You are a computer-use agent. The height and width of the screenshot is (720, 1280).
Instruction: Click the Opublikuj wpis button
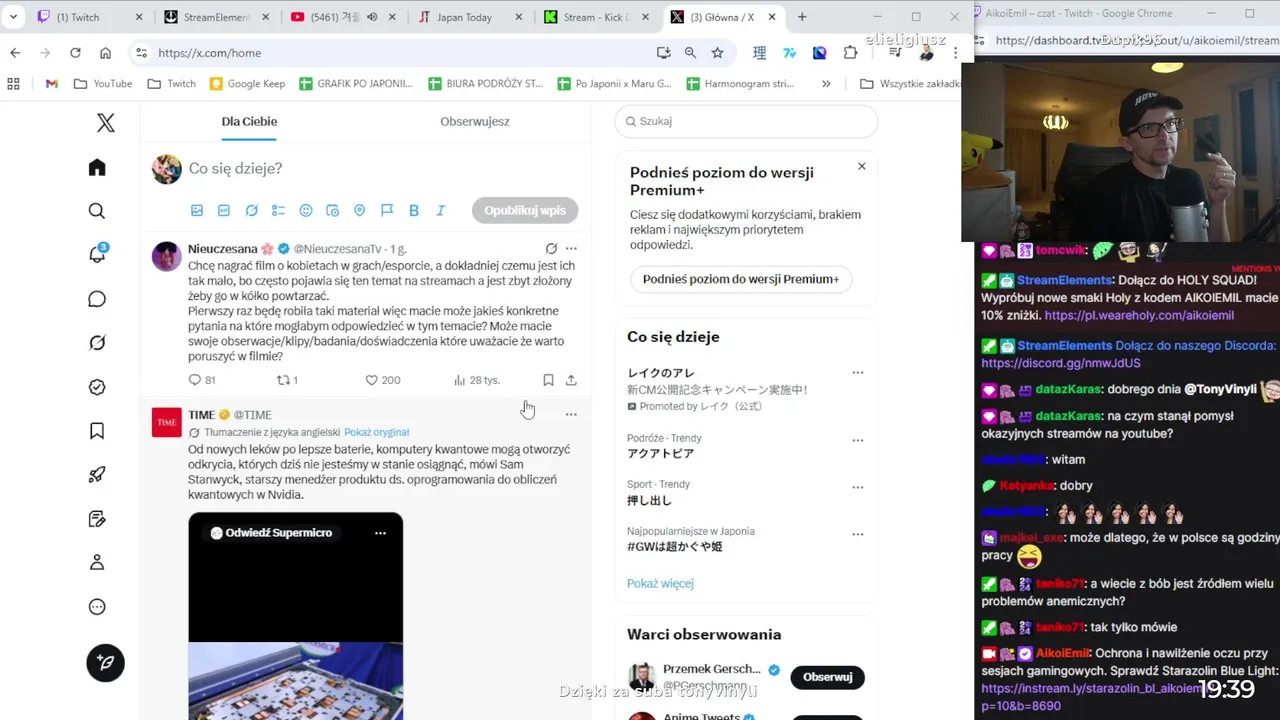click(x=525, y=210)
